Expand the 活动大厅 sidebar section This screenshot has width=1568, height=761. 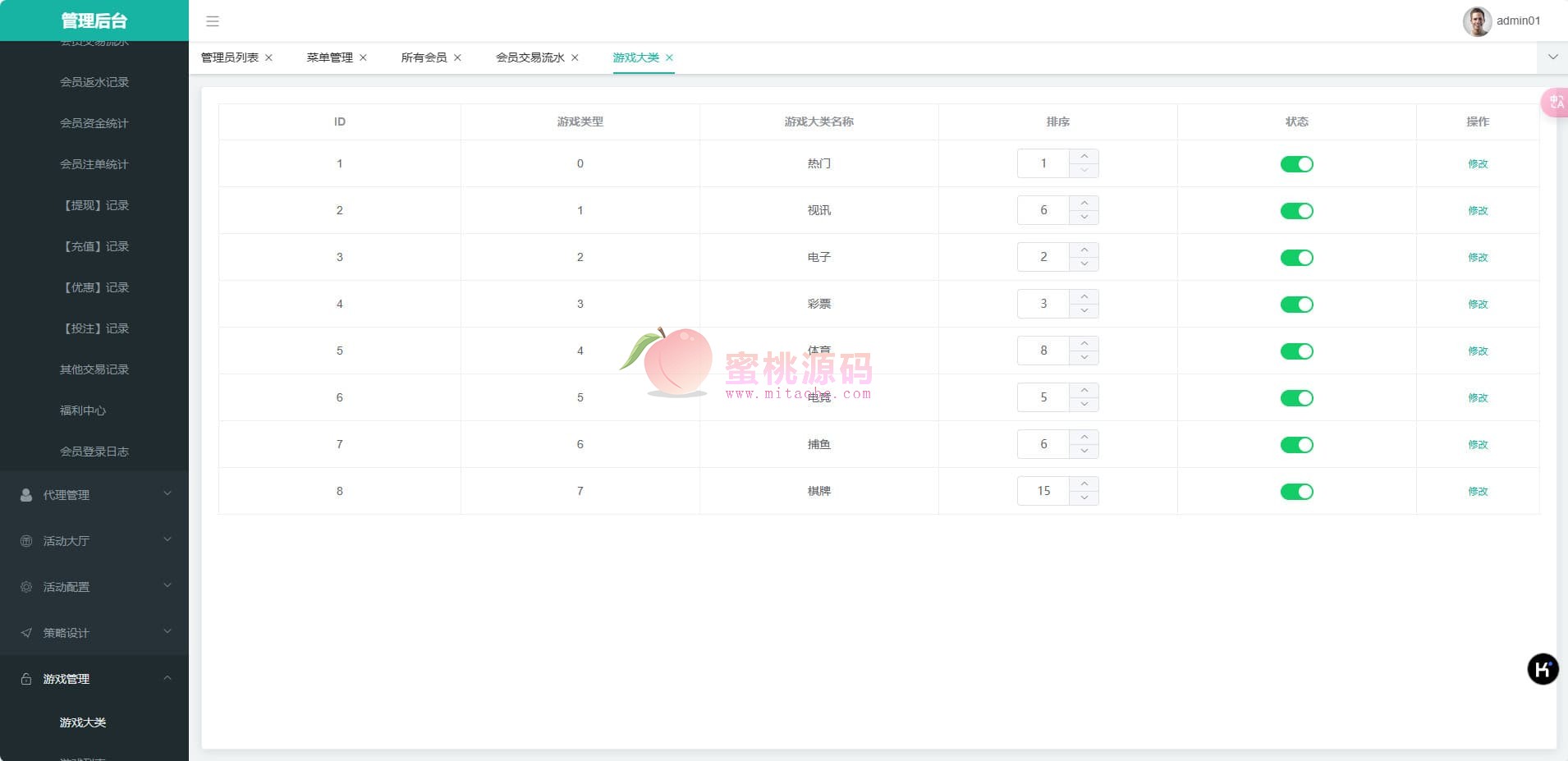click(x=94, y=541)
